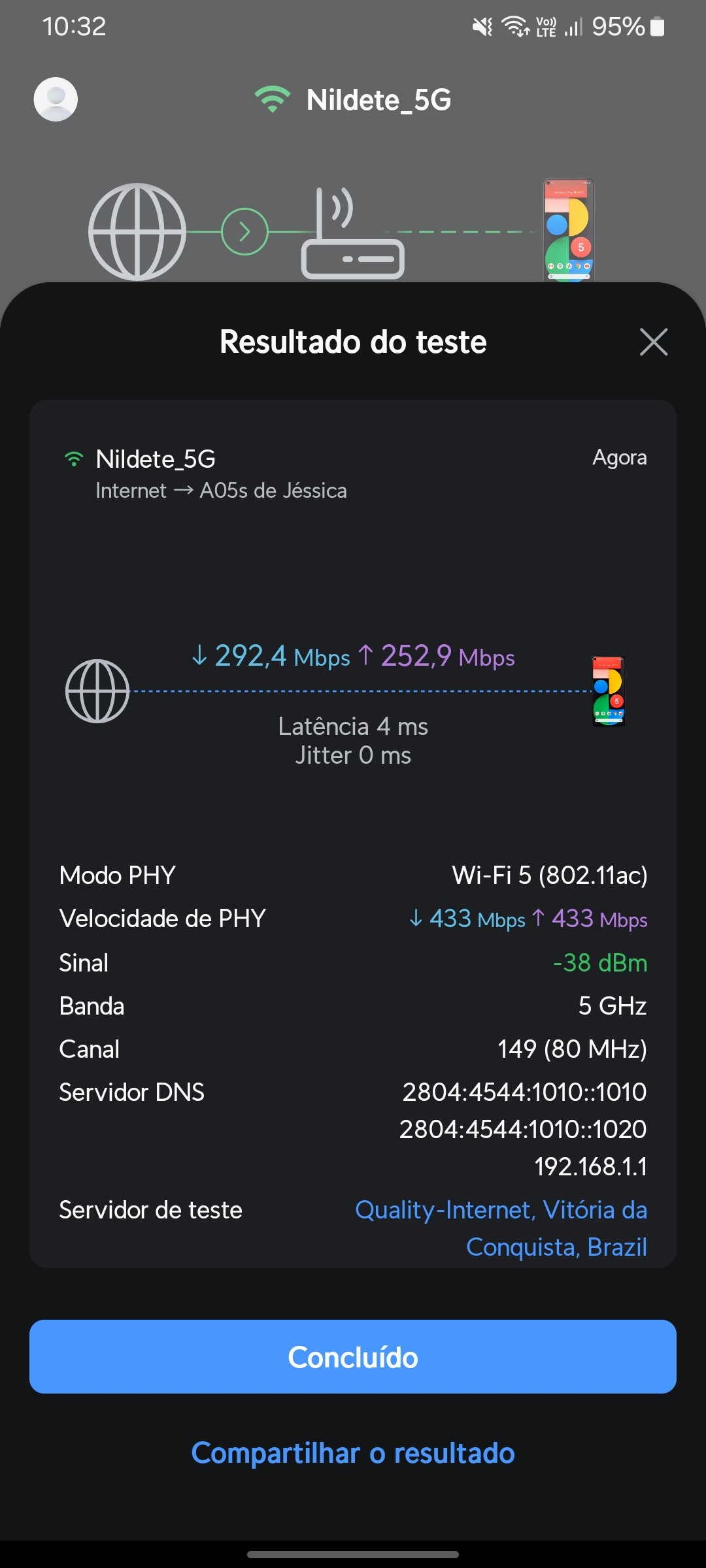Tap the phone device image at top
The height and width of the screenshot is (1568, 706).
[x=569, y=230]
